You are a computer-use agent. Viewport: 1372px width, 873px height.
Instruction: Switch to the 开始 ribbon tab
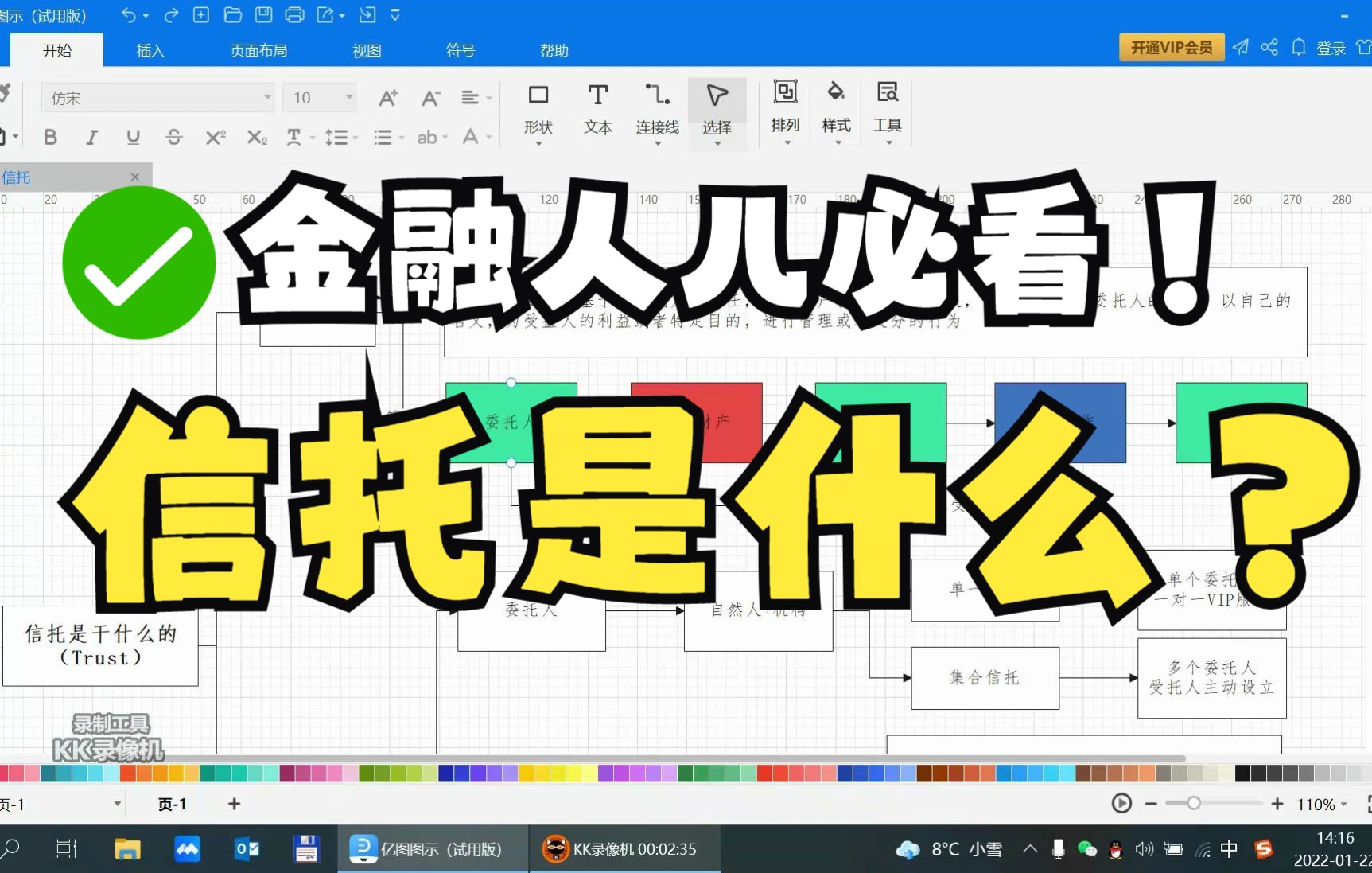coord(56,50)
